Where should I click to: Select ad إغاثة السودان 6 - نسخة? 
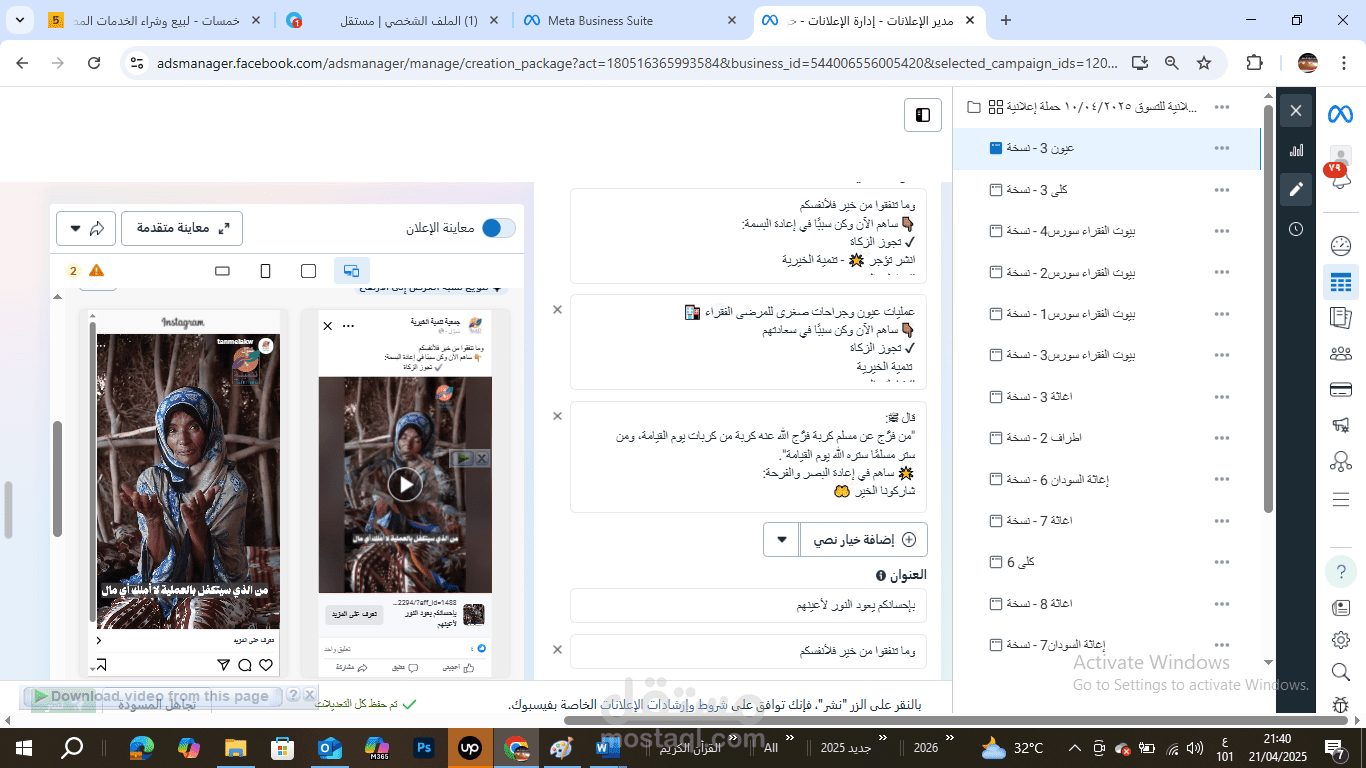tap(1106, 479)
